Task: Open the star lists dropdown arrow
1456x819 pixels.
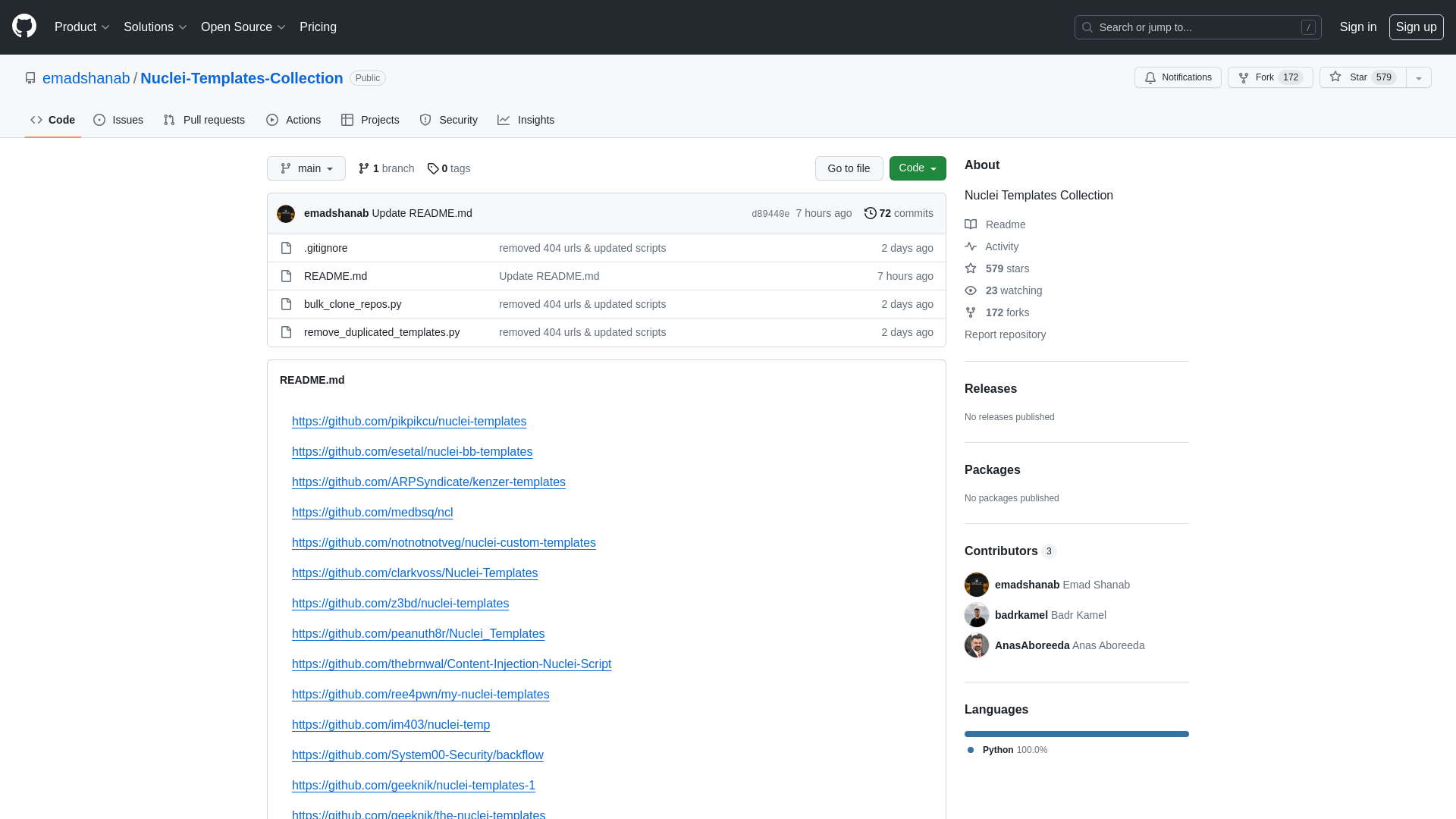Action: 1419,77
